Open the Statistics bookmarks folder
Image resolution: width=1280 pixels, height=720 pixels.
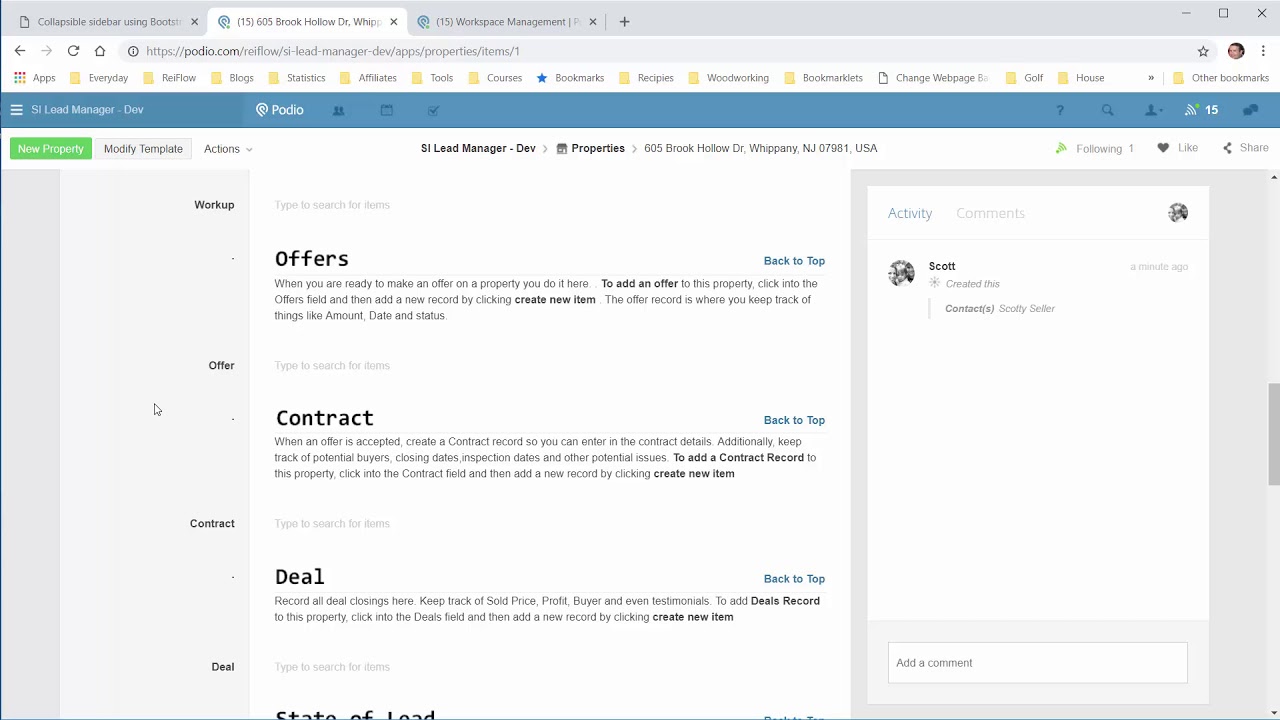pos(296,78)
